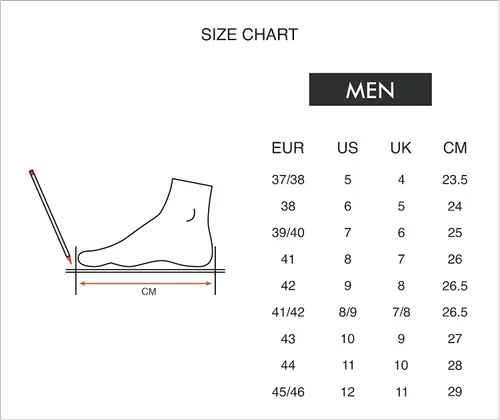Select EUR size 39/40 entry
The height and width of the screenshot is (420, 500).
[288, 233]
